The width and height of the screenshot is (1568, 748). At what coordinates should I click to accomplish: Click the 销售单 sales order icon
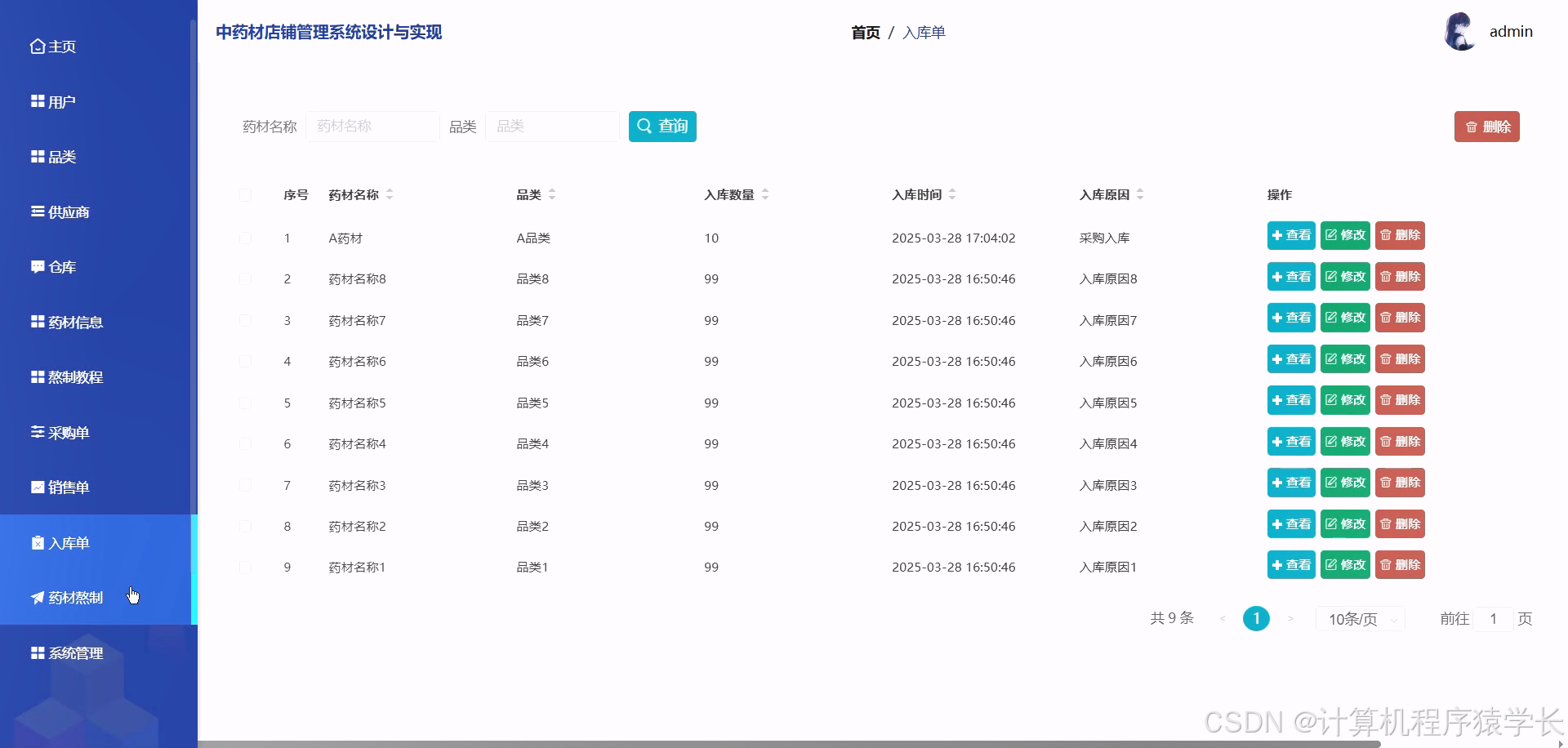37,487
